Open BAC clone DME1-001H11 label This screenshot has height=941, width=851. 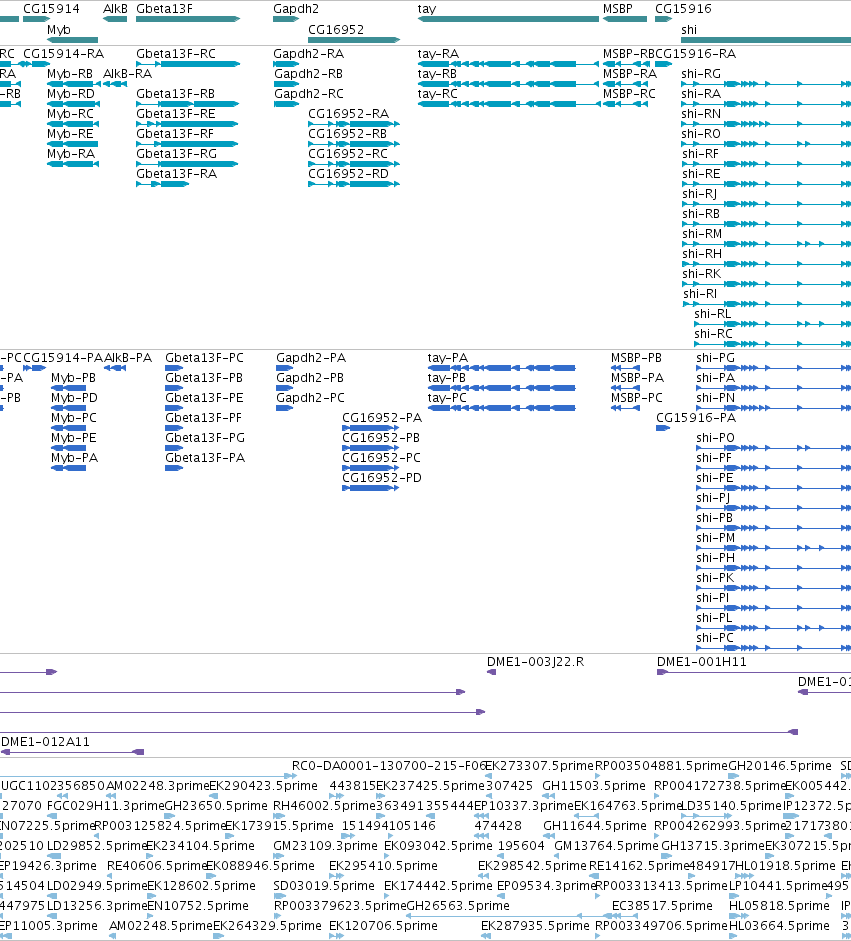coord(702,662)
